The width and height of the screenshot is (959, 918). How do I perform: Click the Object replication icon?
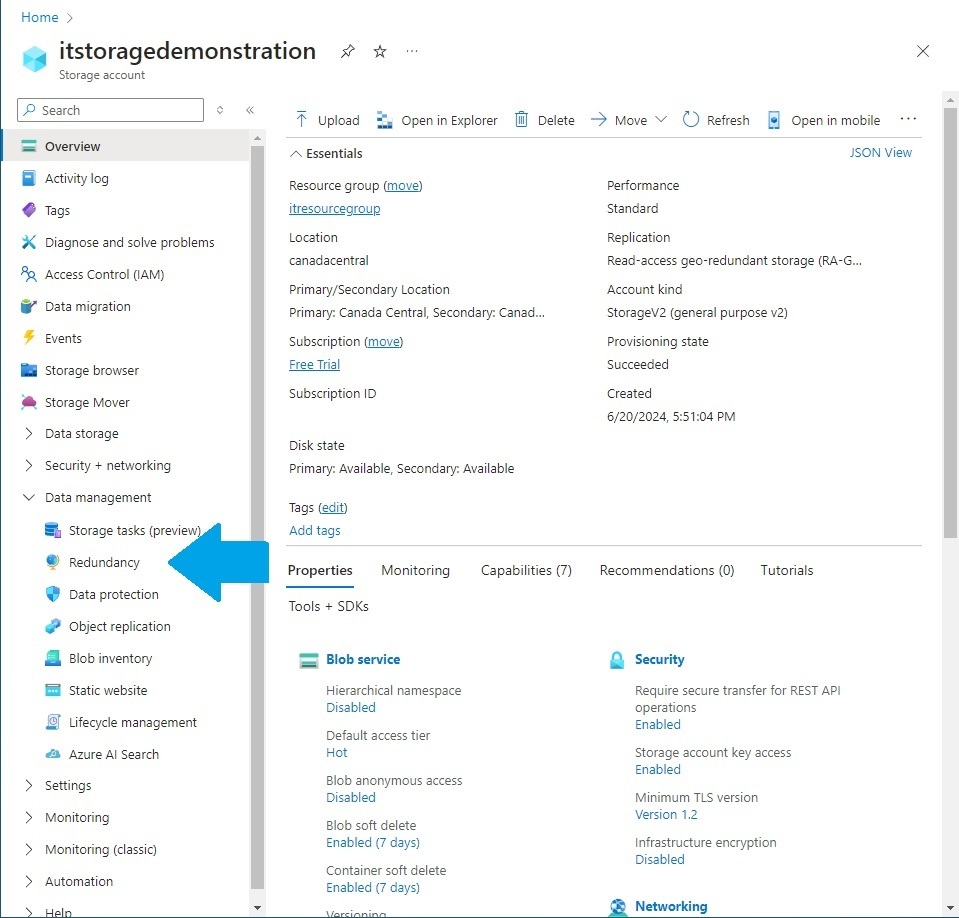[53, 626]
